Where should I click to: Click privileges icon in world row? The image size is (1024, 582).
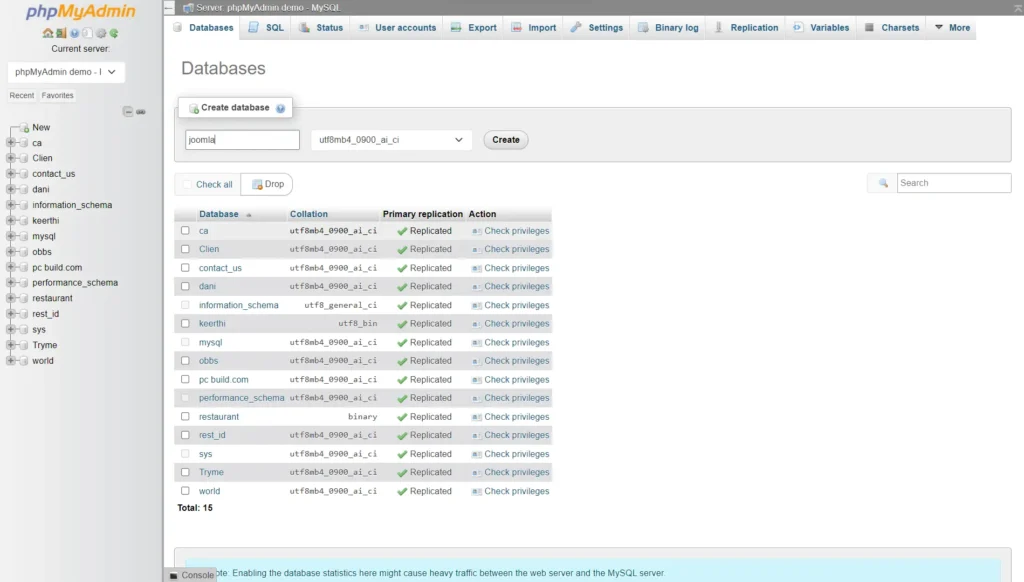tap(476, 491)
